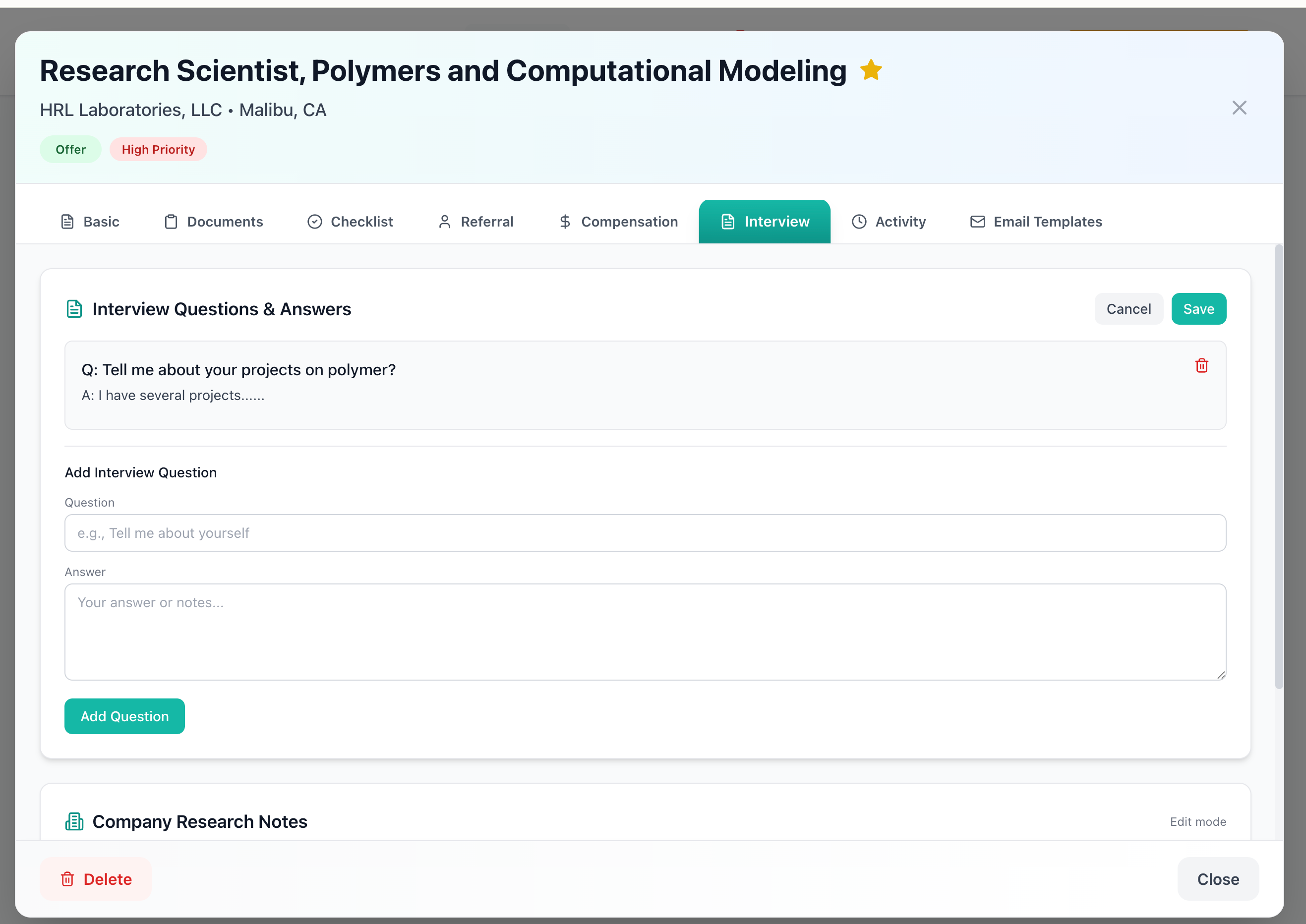This screenshot has height=924, width=1306.
Task: Click the High Priority badge
Action: pos(158,150)
